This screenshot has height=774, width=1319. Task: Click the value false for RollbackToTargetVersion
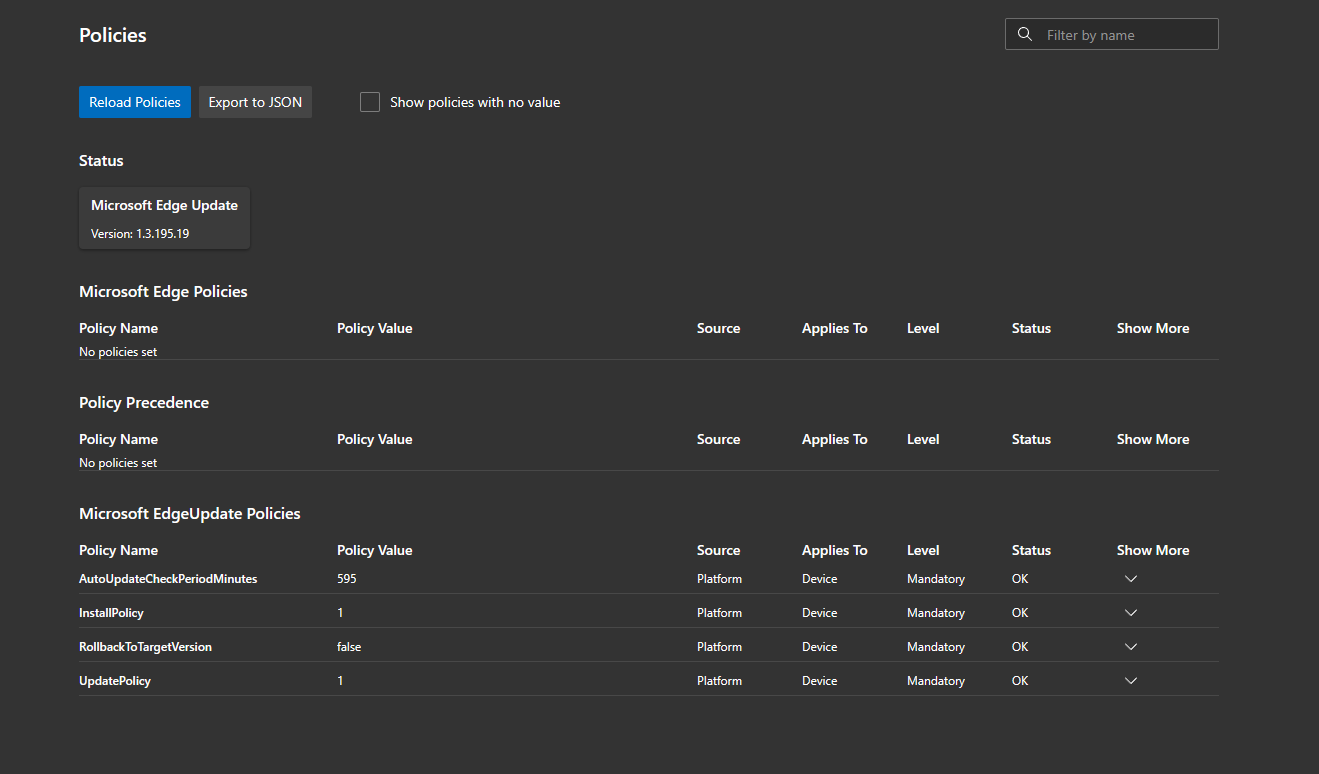pos(349,647)
